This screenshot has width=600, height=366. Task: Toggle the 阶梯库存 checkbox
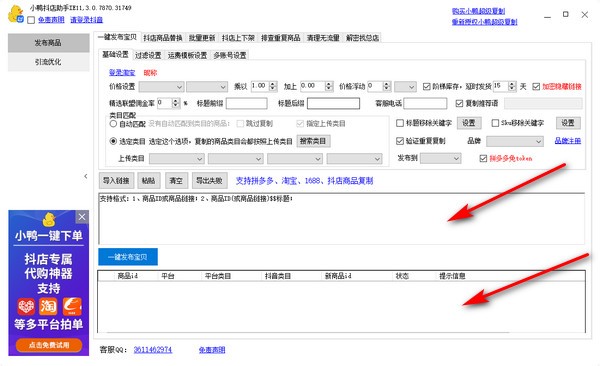(427, 87)
